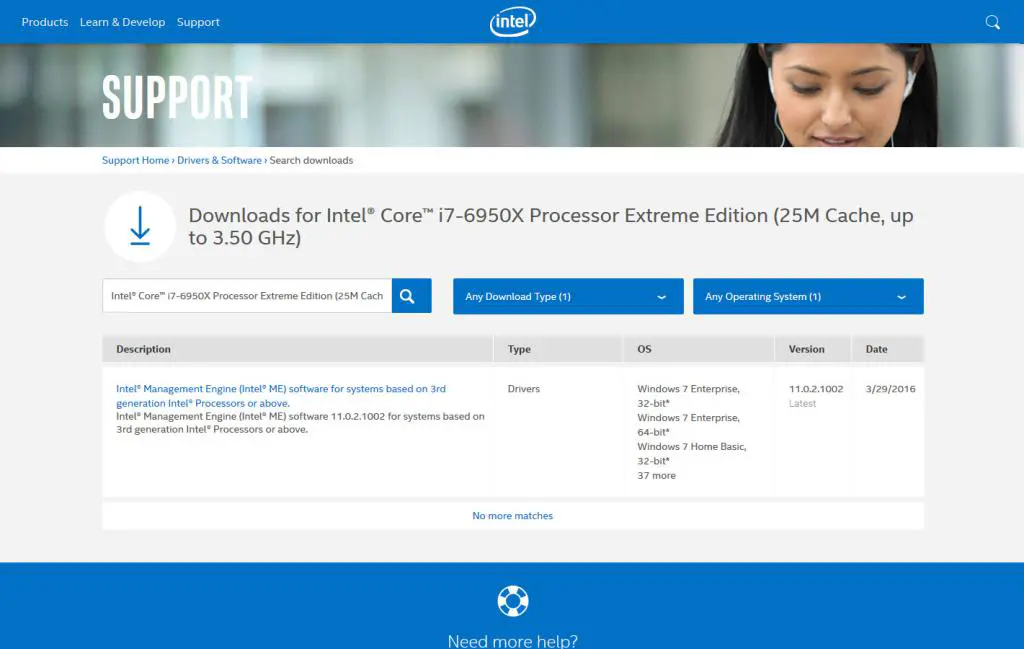
Task: Click the lifebuoy help icon
Action: click(x=512, y=601)
